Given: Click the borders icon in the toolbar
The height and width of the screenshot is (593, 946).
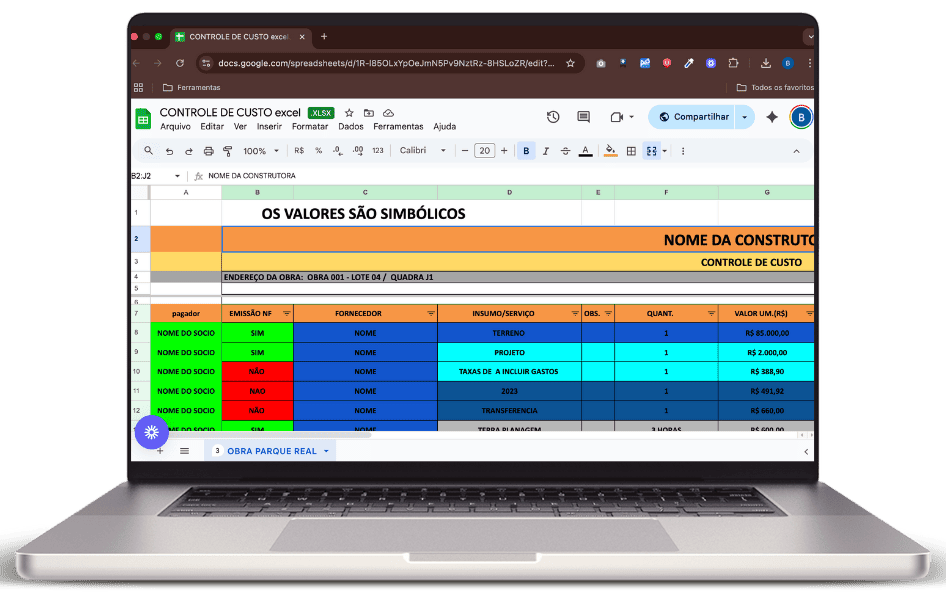Looking at the screenshot, I should [631, 151].
